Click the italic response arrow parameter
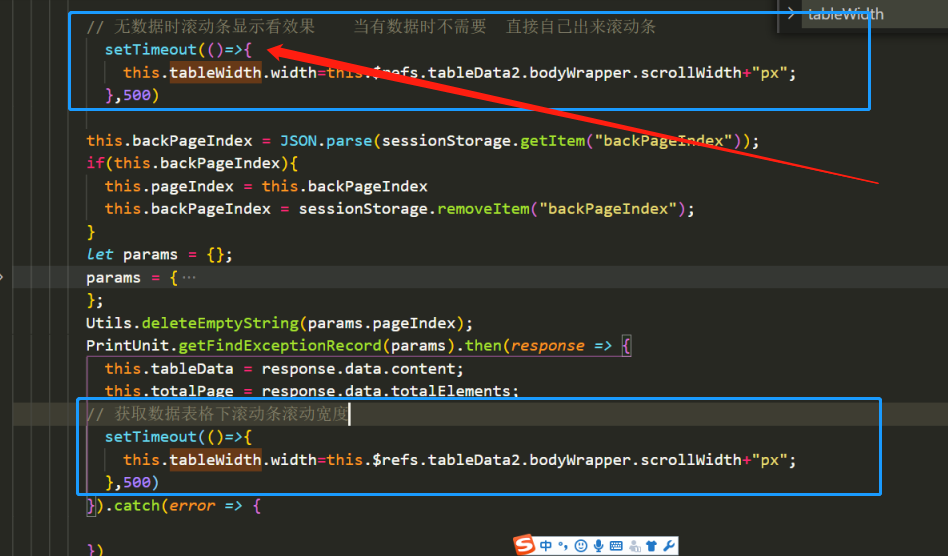 548,346
